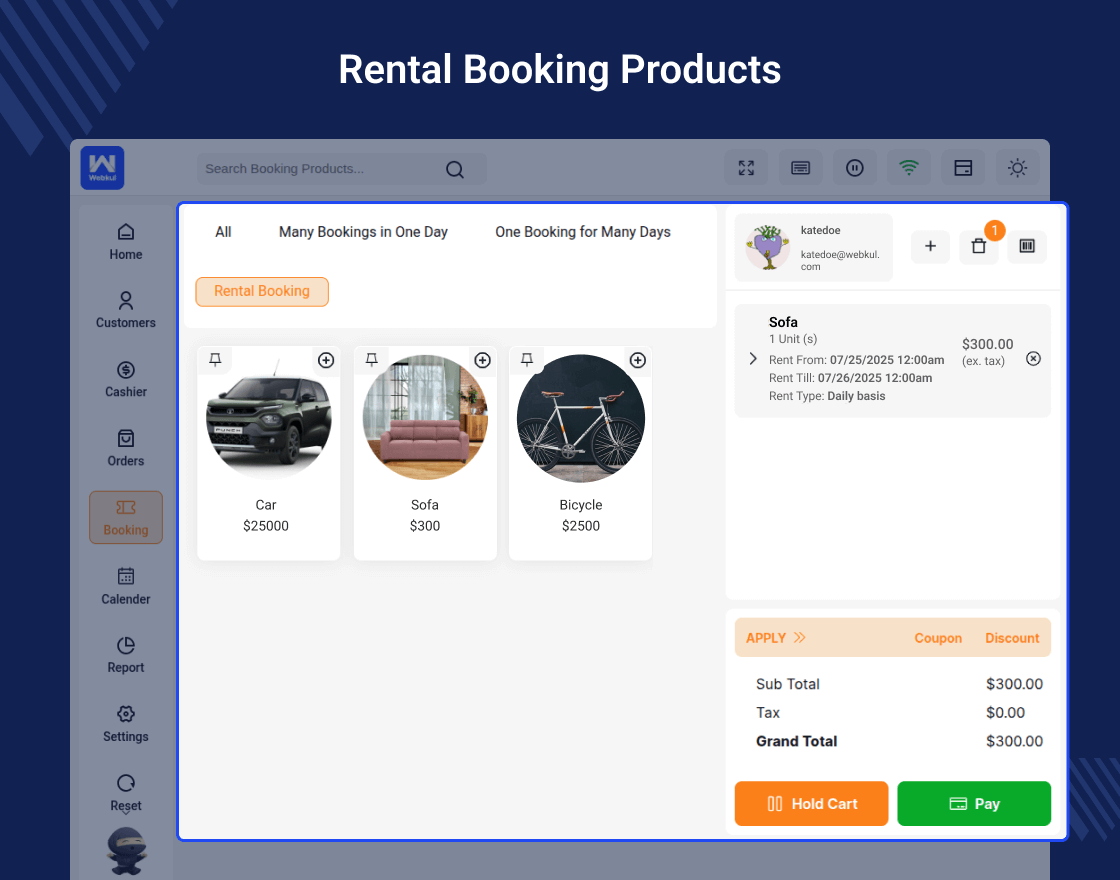This screenshot has height=880, width=1120.
Task: Click the WiFi connectivity status icon
Action: (908, 168)
